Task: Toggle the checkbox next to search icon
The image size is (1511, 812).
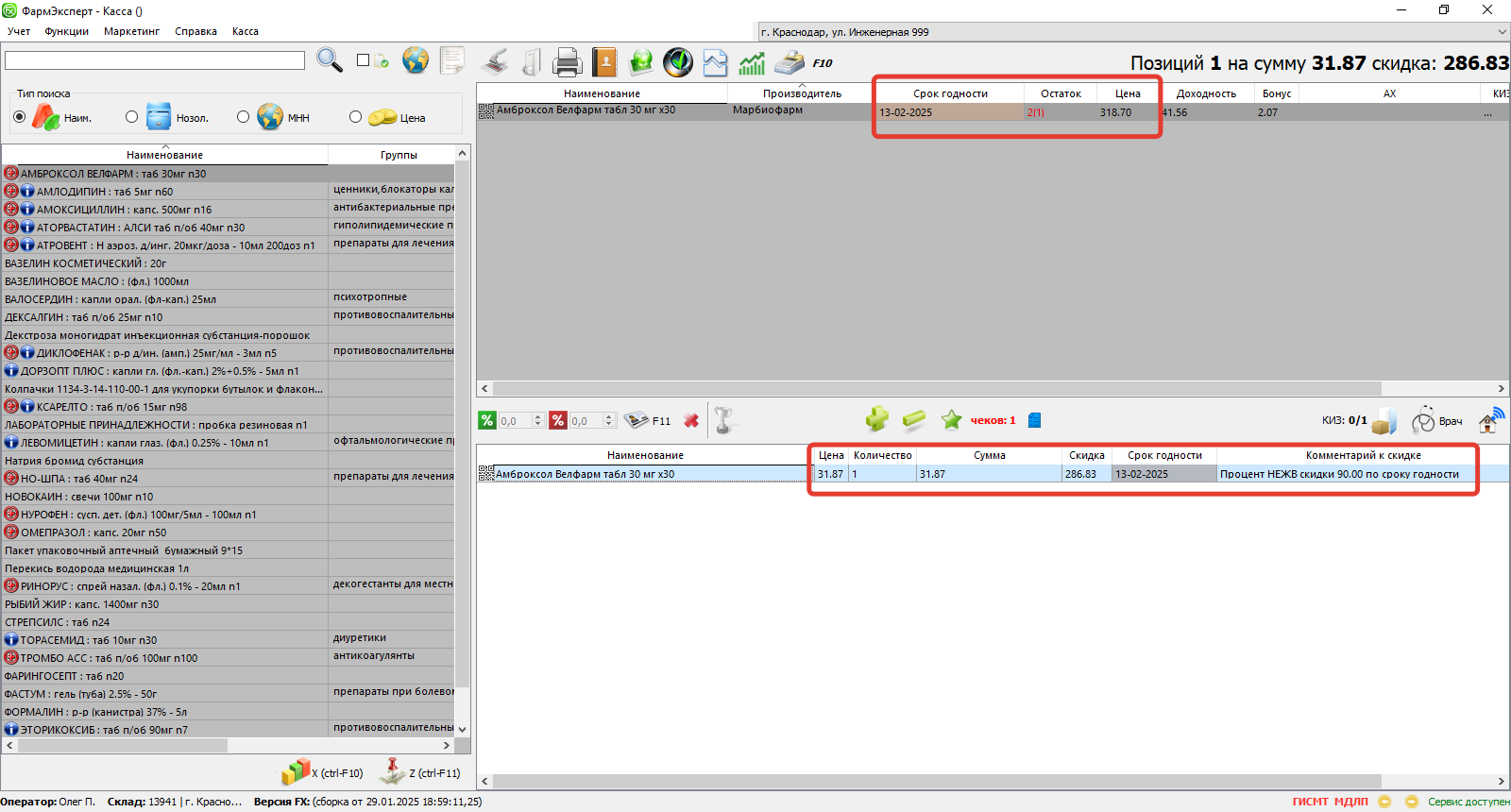Action: (363, 60)
